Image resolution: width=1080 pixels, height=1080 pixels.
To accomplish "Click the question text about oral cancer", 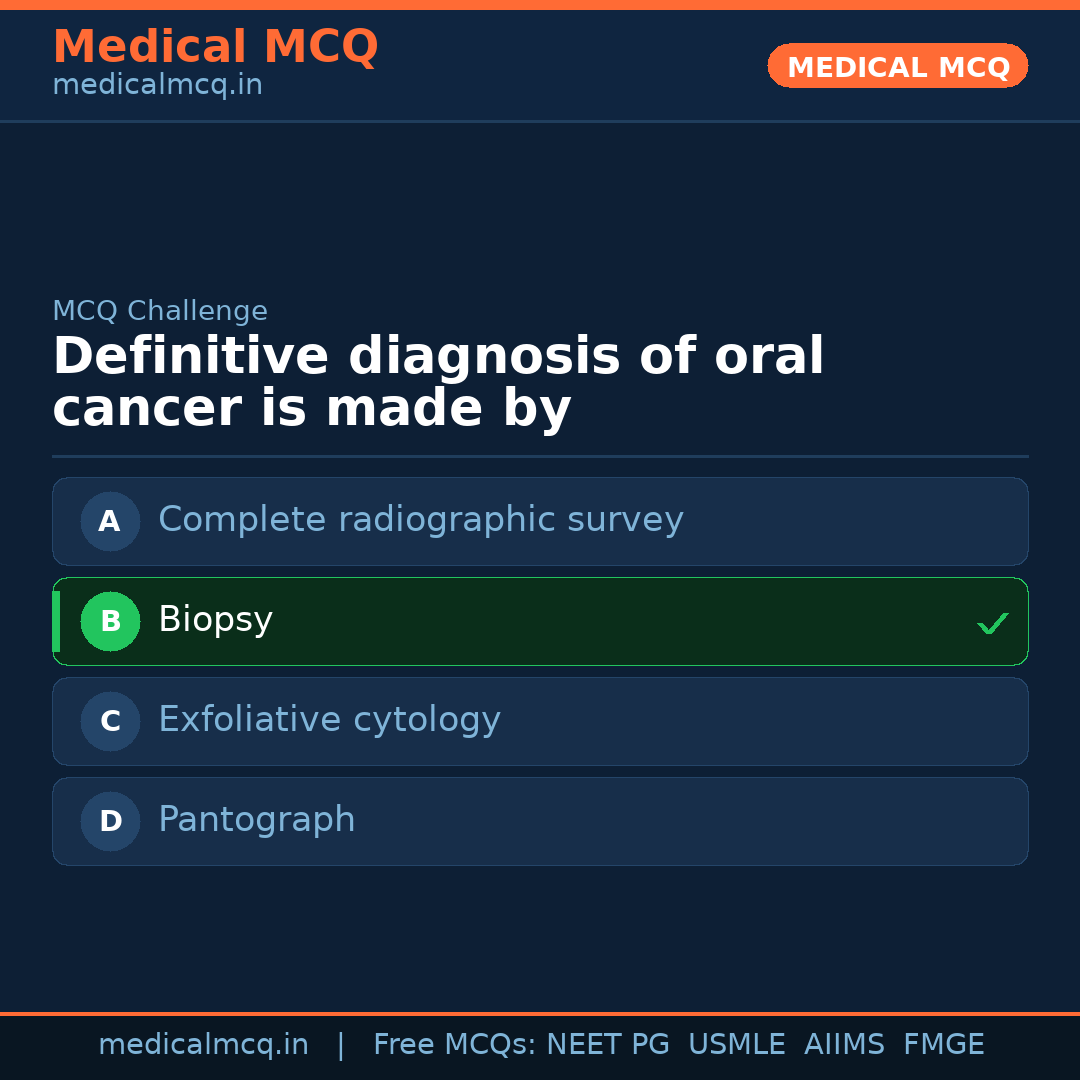I will click(x=438, y=380).
